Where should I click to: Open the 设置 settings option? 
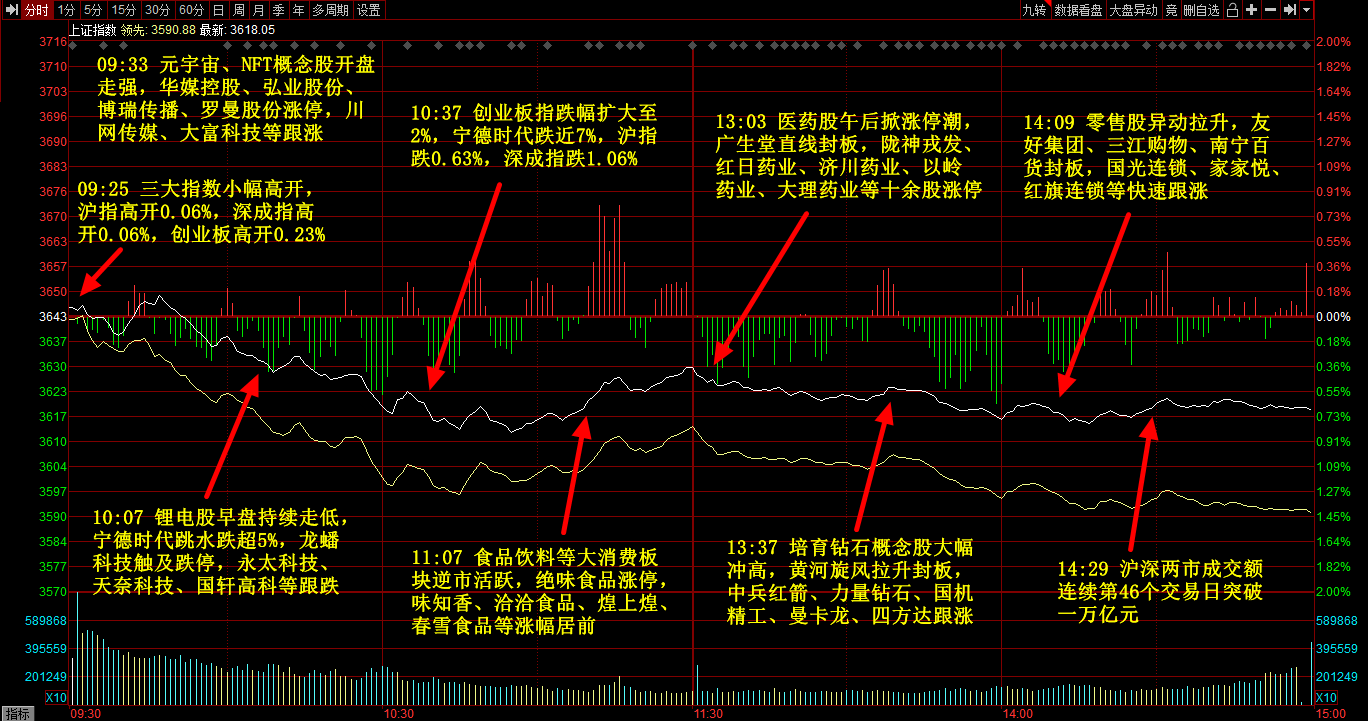coord(368,10)
